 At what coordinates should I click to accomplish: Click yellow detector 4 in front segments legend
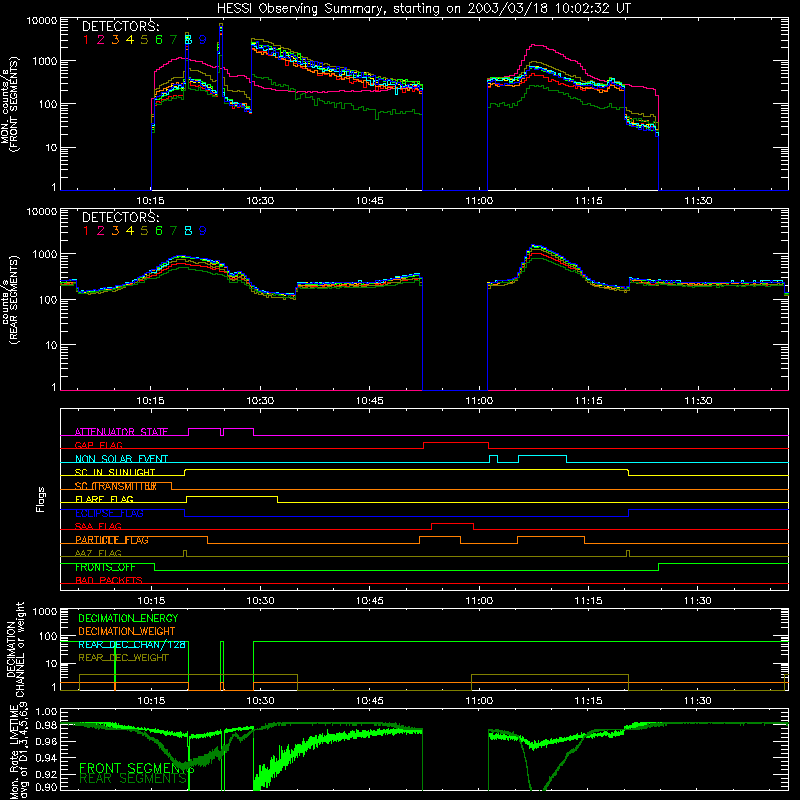130,40
